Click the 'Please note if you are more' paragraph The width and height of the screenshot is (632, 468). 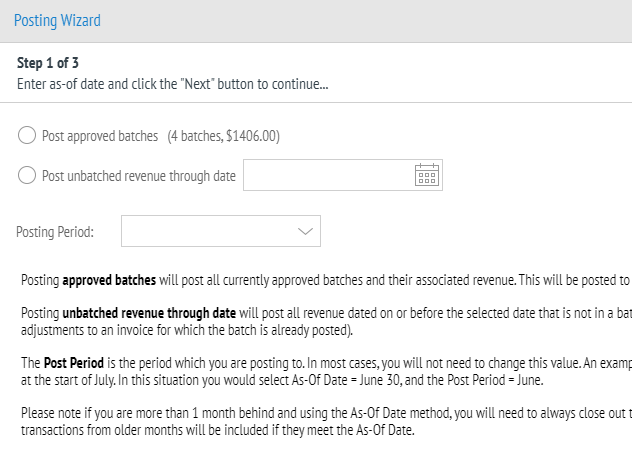(326, 421)
